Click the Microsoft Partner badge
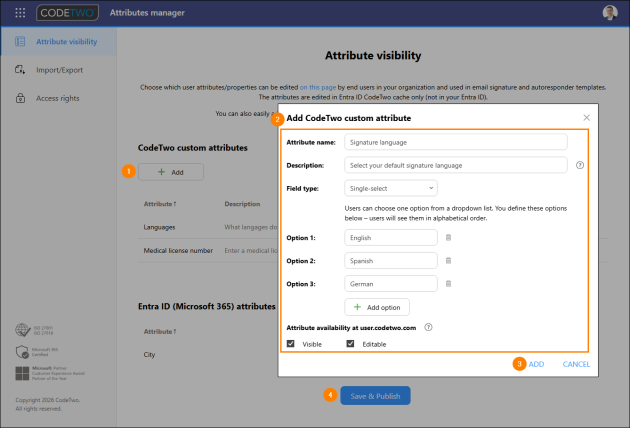 pyautogui.click(x=50, y=373)
